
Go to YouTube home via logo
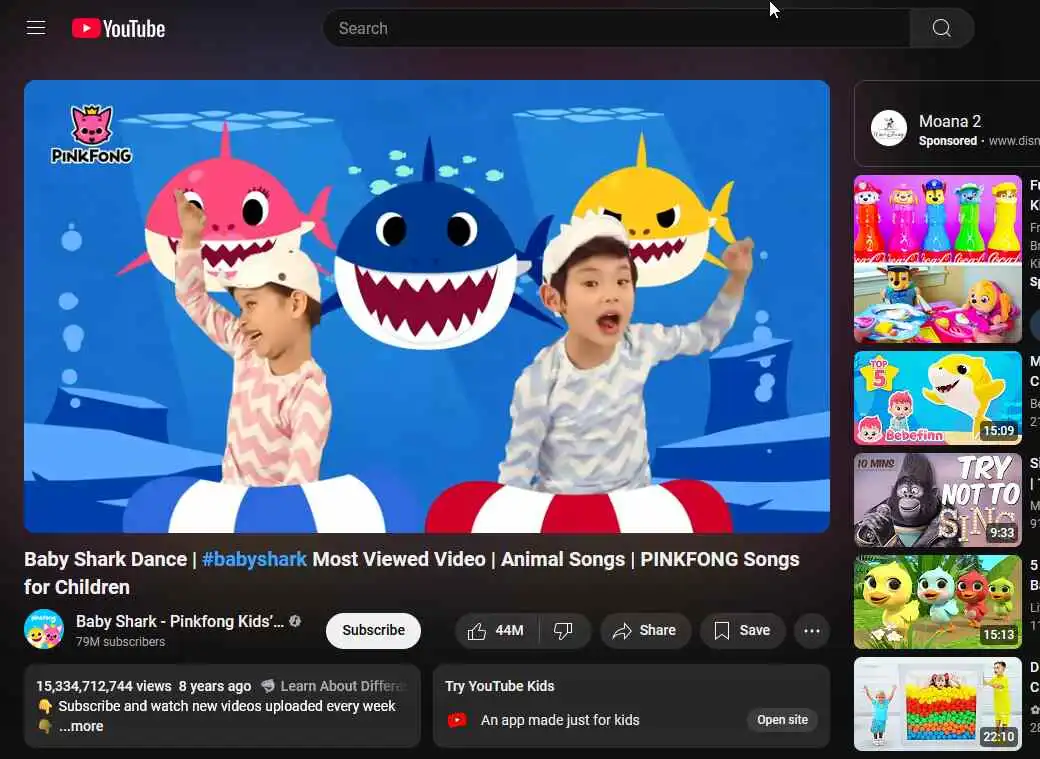(118, 29)
